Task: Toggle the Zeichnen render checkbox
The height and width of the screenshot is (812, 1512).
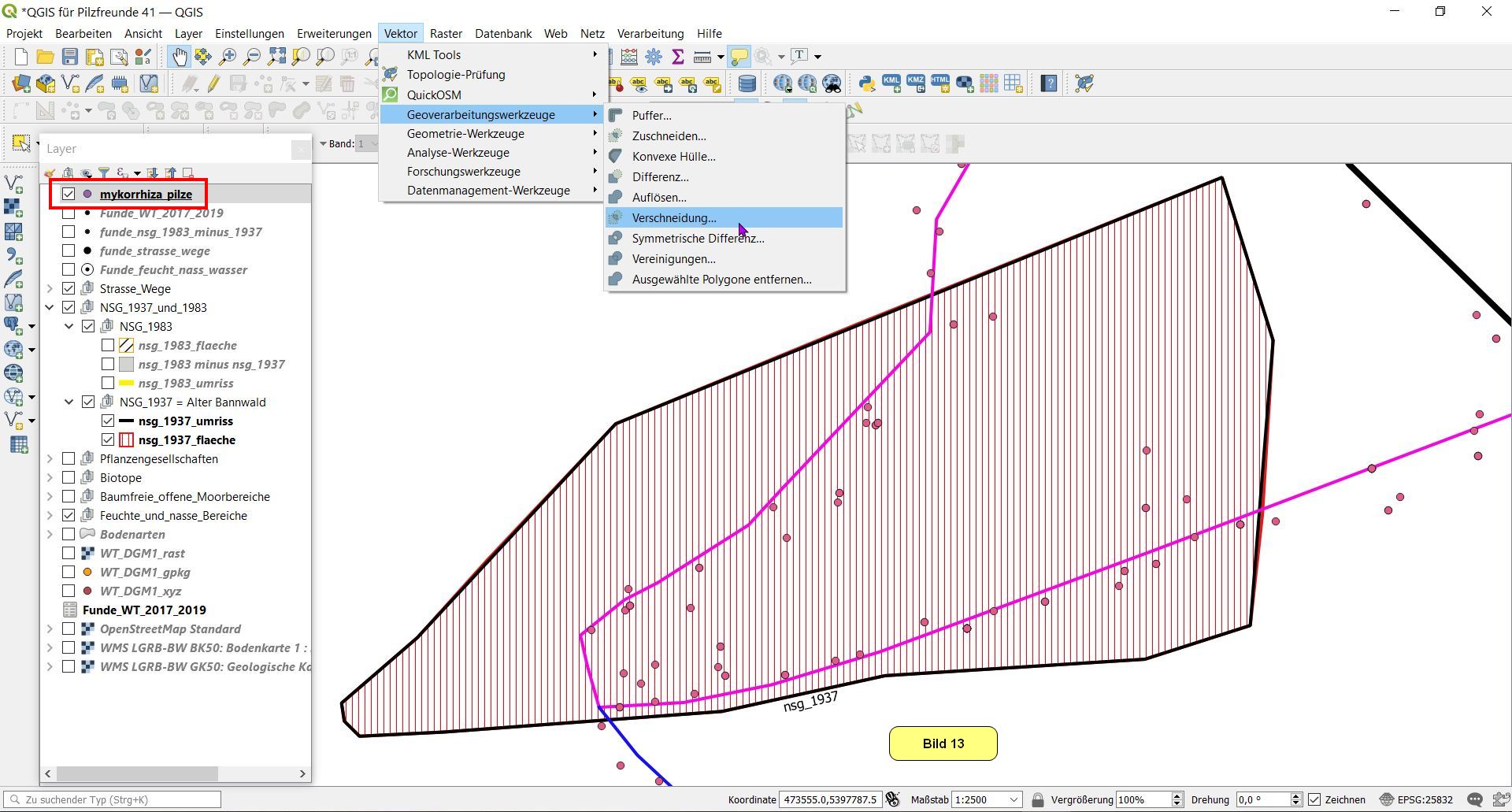Action: click(1314, 799)
